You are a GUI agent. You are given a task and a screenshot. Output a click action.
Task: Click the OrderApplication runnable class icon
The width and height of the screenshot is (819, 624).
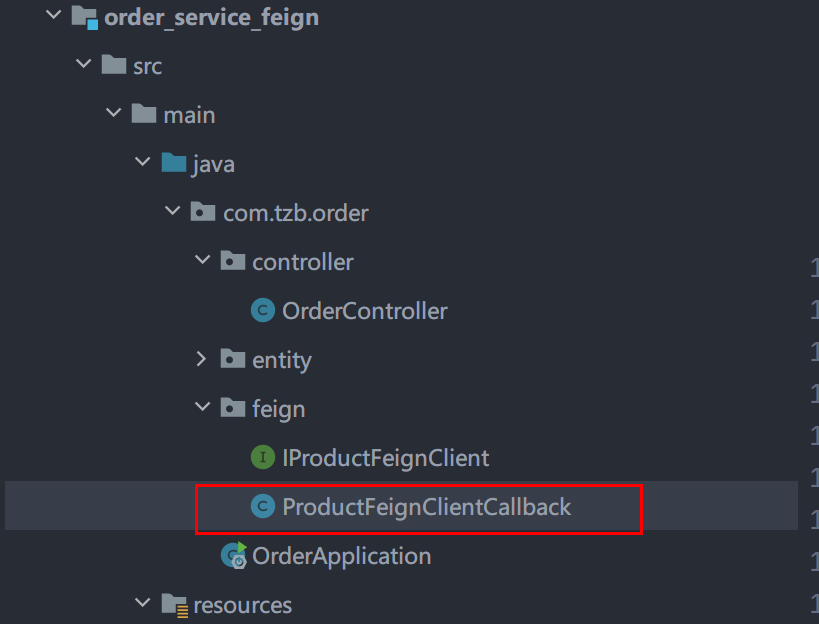tap(235, 556)
